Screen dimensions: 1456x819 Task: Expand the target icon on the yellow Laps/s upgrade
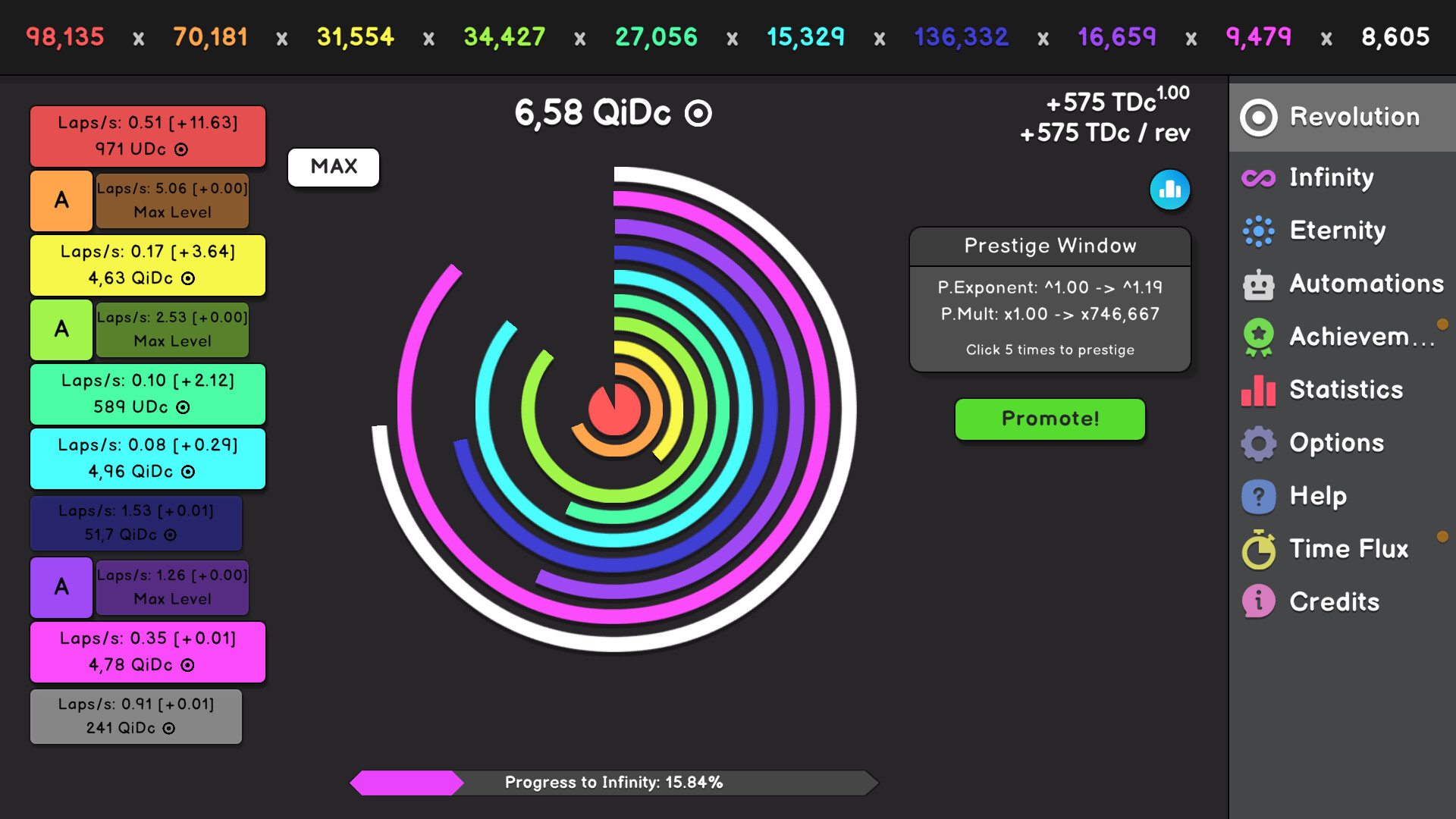click(188, 278)
